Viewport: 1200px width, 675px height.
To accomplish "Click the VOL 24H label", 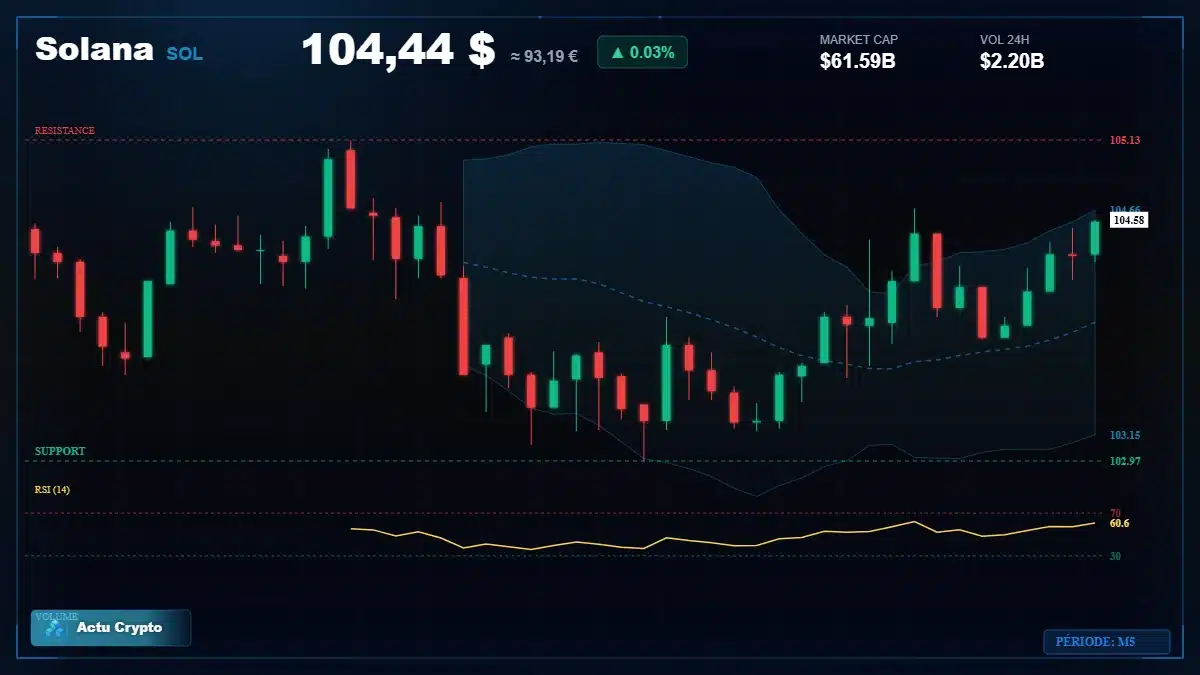I will 1005,40.
